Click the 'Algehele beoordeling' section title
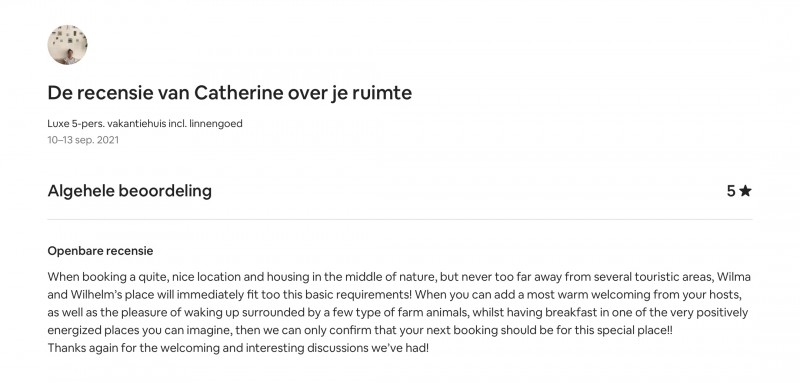 click(x=130, y=191)
